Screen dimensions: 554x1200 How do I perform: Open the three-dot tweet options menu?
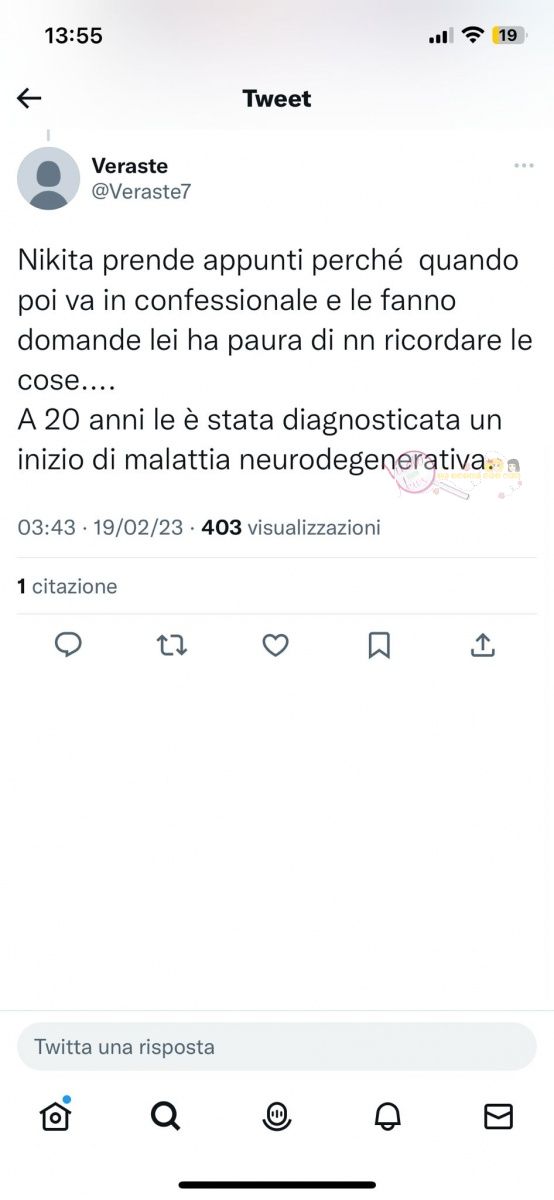pos(524,166)
